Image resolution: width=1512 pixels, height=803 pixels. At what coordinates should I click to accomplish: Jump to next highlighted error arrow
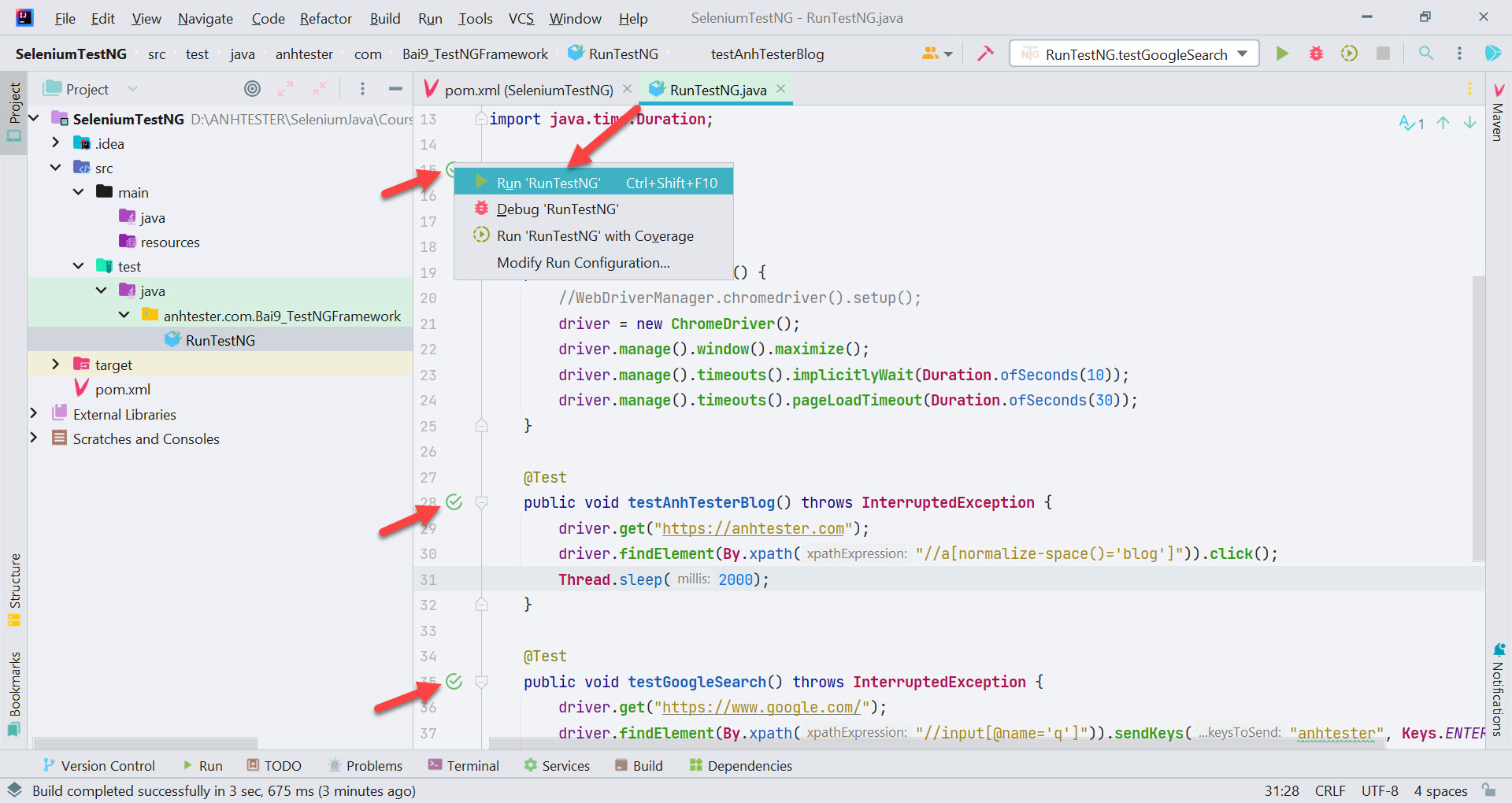1469,123
